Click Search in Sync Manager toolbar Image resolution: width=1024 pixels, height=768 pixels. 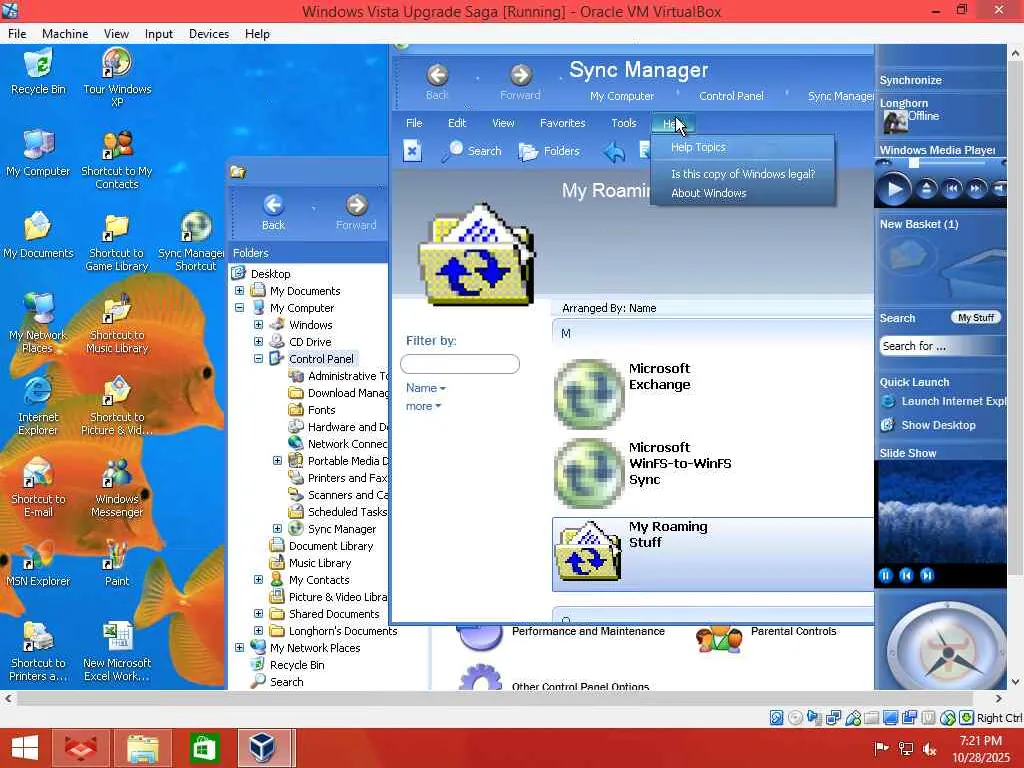pyautogui.click(x=473, y=151)
